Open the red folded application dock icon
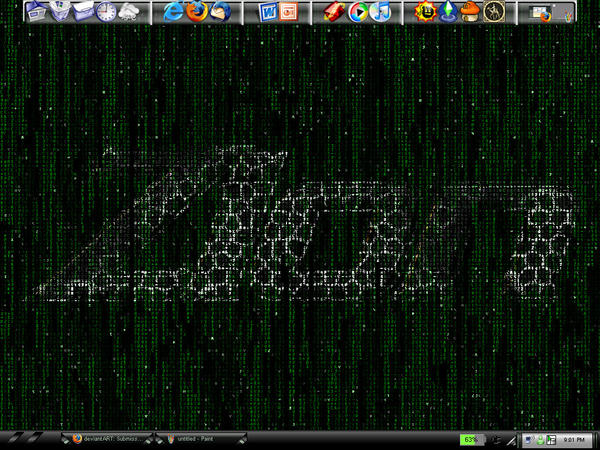Image resolution: width=600 pixels, height=450 pixels. 334,11
